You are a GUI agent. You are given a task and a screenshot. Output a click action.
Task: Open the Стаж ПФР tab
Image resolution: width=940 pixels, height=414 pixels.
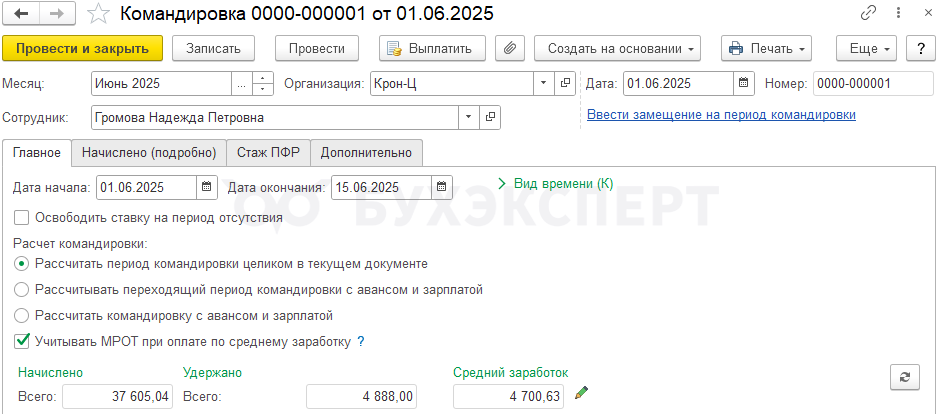point(268,152)
